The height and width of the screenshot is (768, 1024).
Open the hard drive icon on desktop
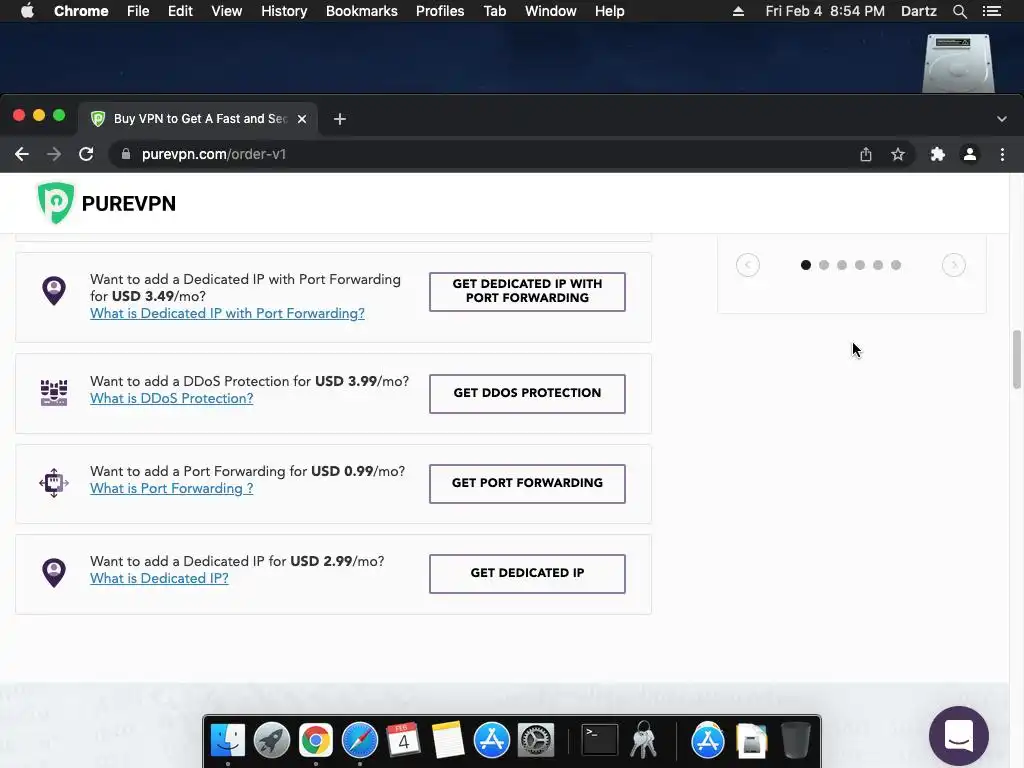point(958,63)
